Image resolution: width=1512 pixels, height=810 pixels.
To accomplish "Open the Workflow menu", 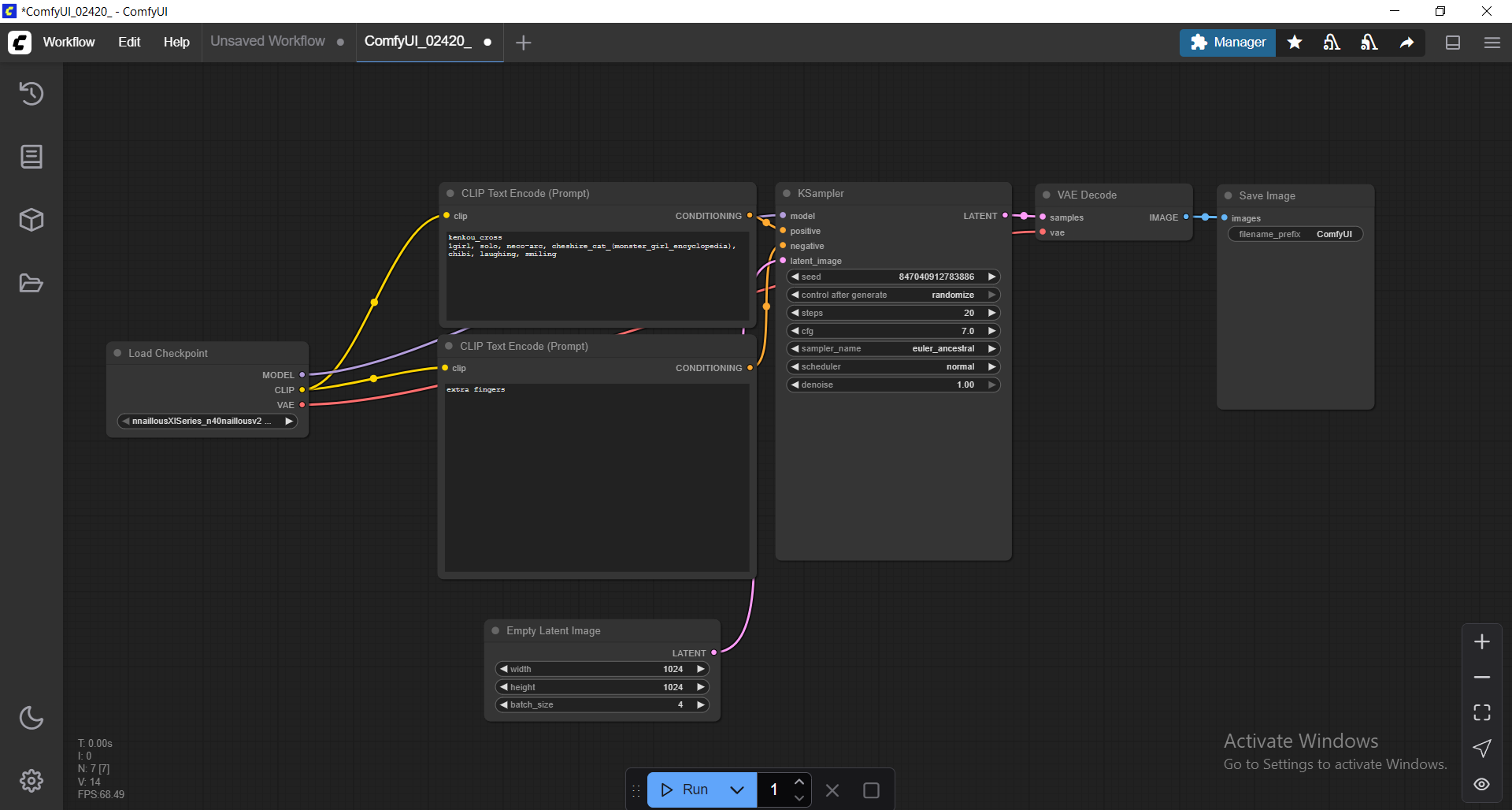I will tap(69, 43).
